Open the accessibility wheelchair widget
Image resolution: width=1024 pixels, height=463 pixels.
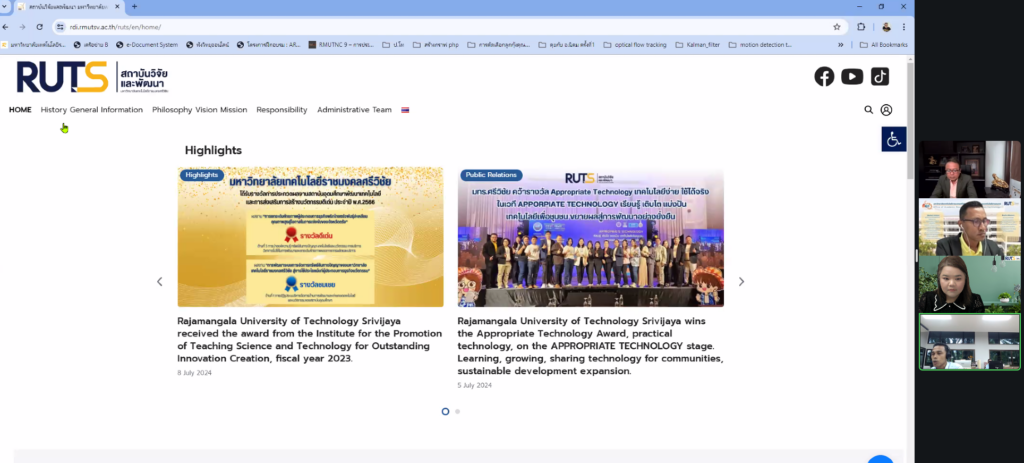tap(893, 139)
